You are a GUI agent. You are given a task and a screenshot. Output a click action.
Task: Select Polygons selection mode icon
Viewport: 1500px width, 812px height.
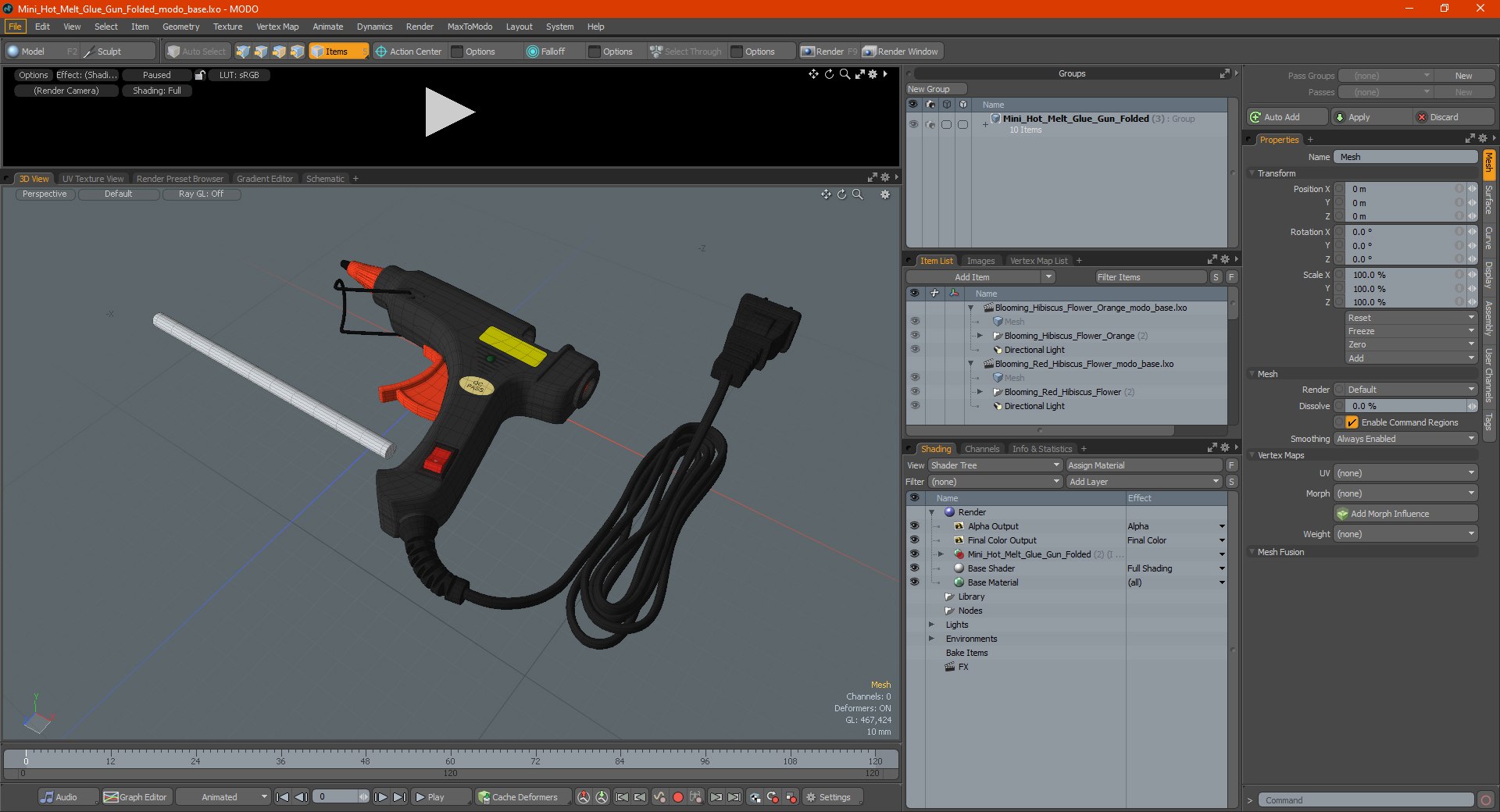[279, 52]
